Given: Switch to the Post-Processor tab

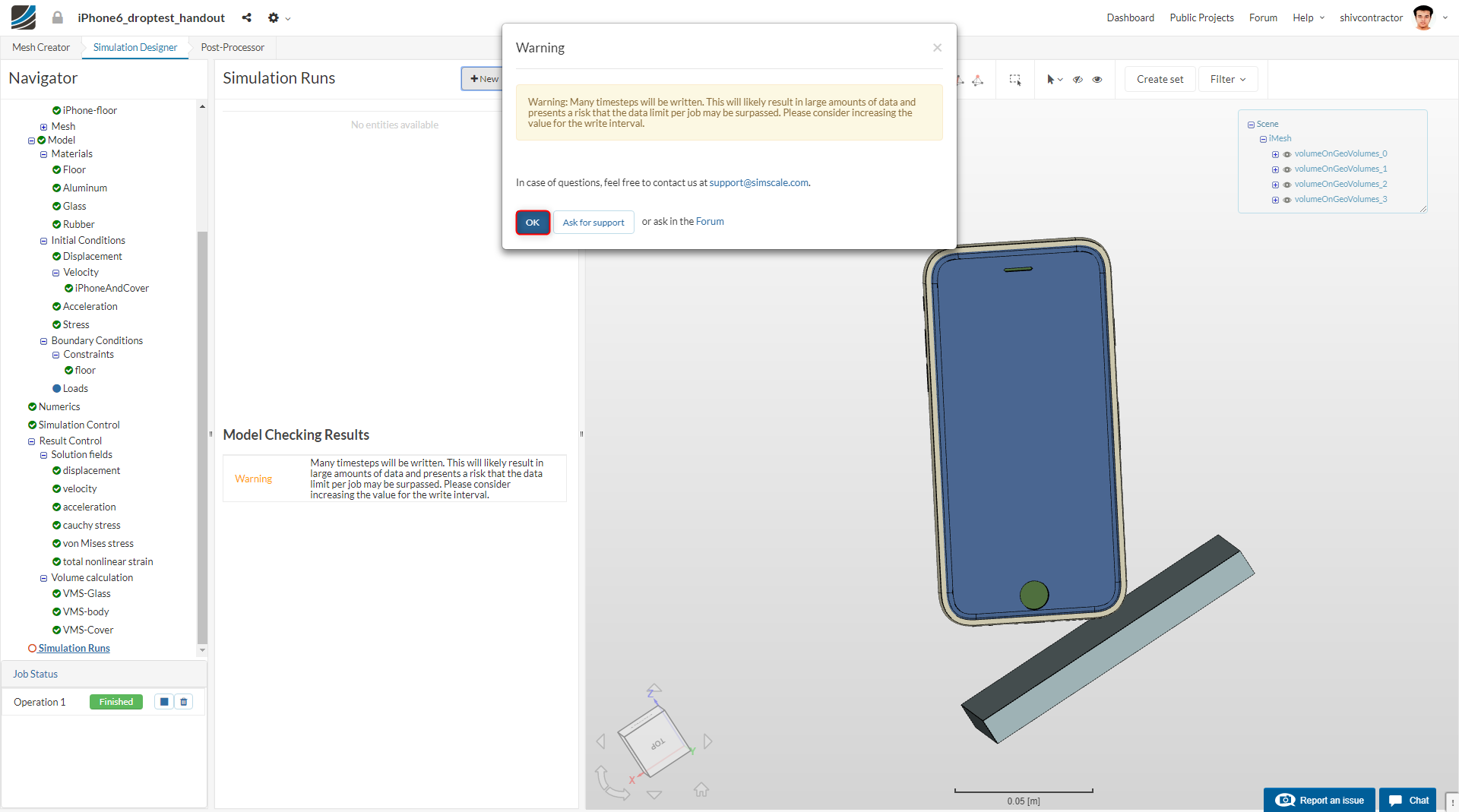Looking at the screenshot, I should point(233,47).
